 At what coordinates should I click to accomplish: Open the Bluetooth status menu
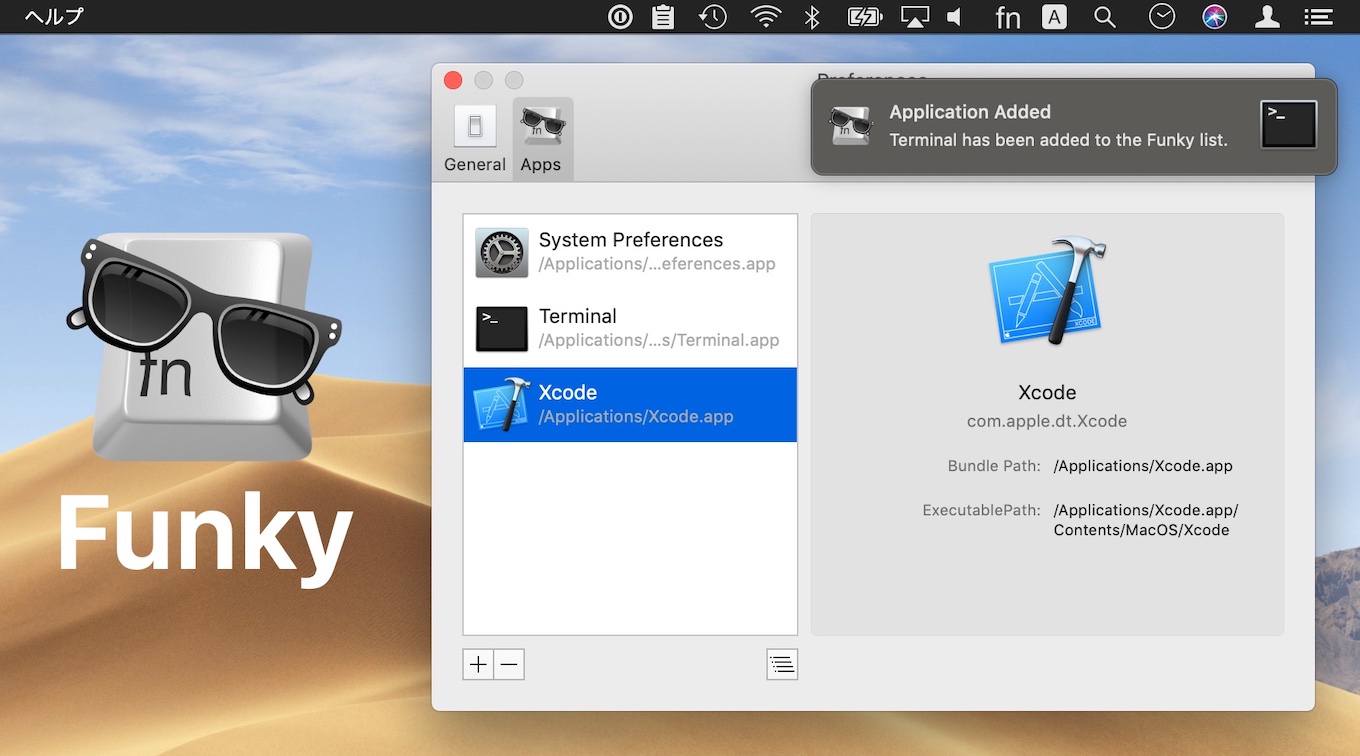pos(813,16)
